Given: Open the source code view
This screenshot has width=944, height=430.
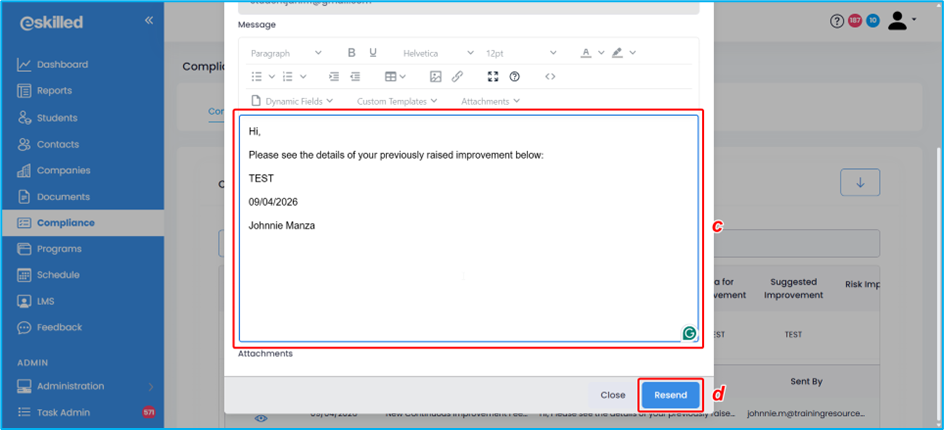Looking at the screenshot, I should pos(550,77).
